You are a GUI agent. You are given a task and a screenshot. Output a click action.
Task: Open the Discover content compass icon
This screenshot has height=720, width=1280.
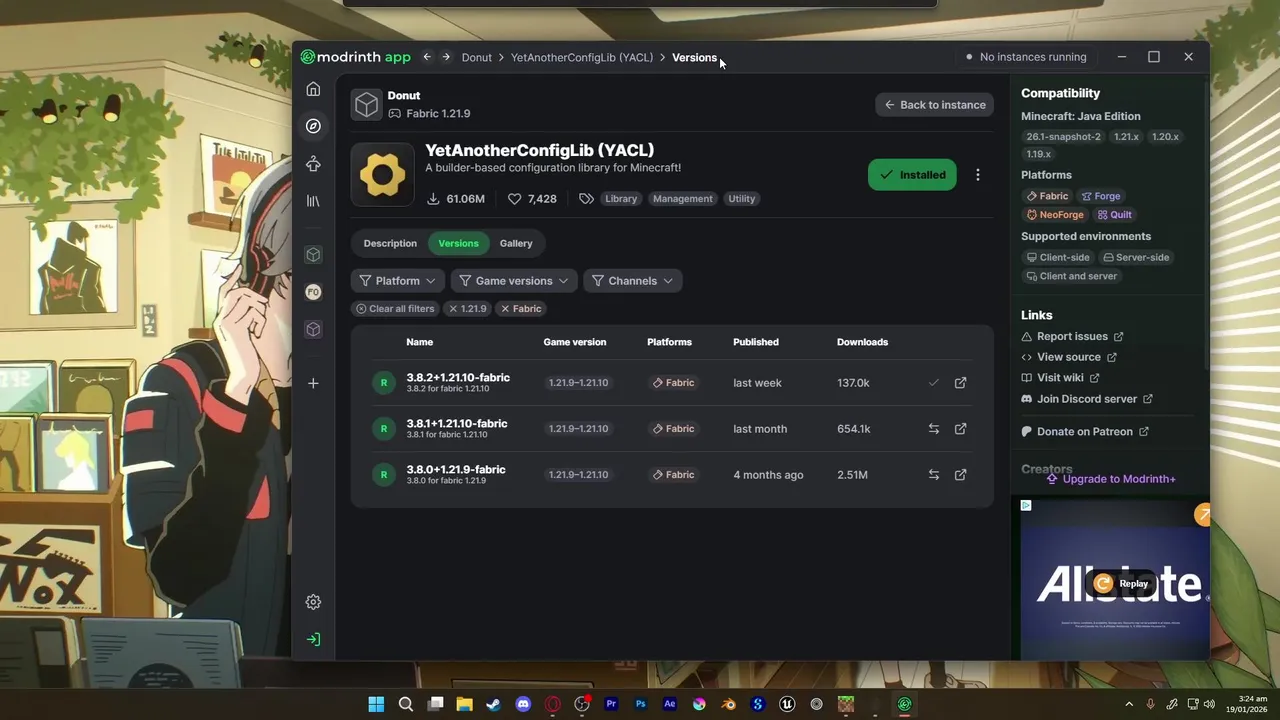coord(313,126)
